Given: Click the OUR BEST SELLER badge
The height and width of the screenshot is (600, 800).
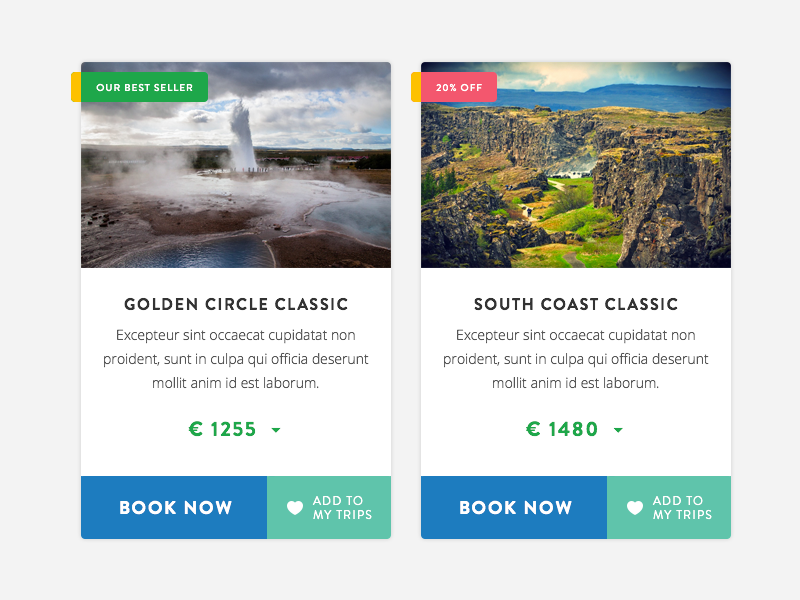Looking at the screenshot, I should coord(144,87).
